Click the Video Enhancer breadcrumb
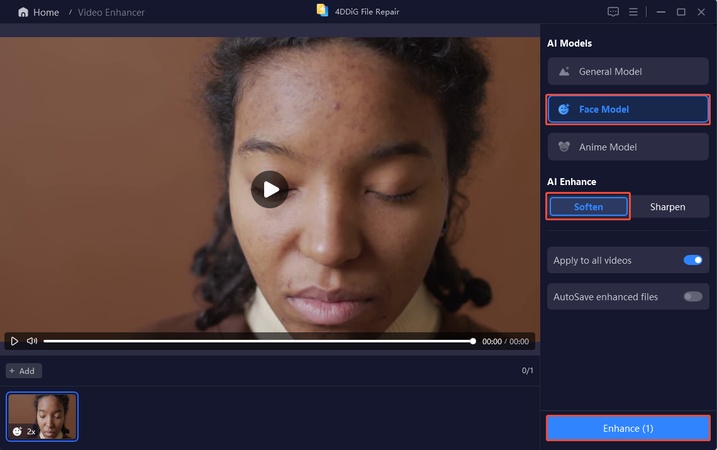Image resolution: width=717 pixels, height=450 pixels. pyautogui.click(x=111, y=12)
